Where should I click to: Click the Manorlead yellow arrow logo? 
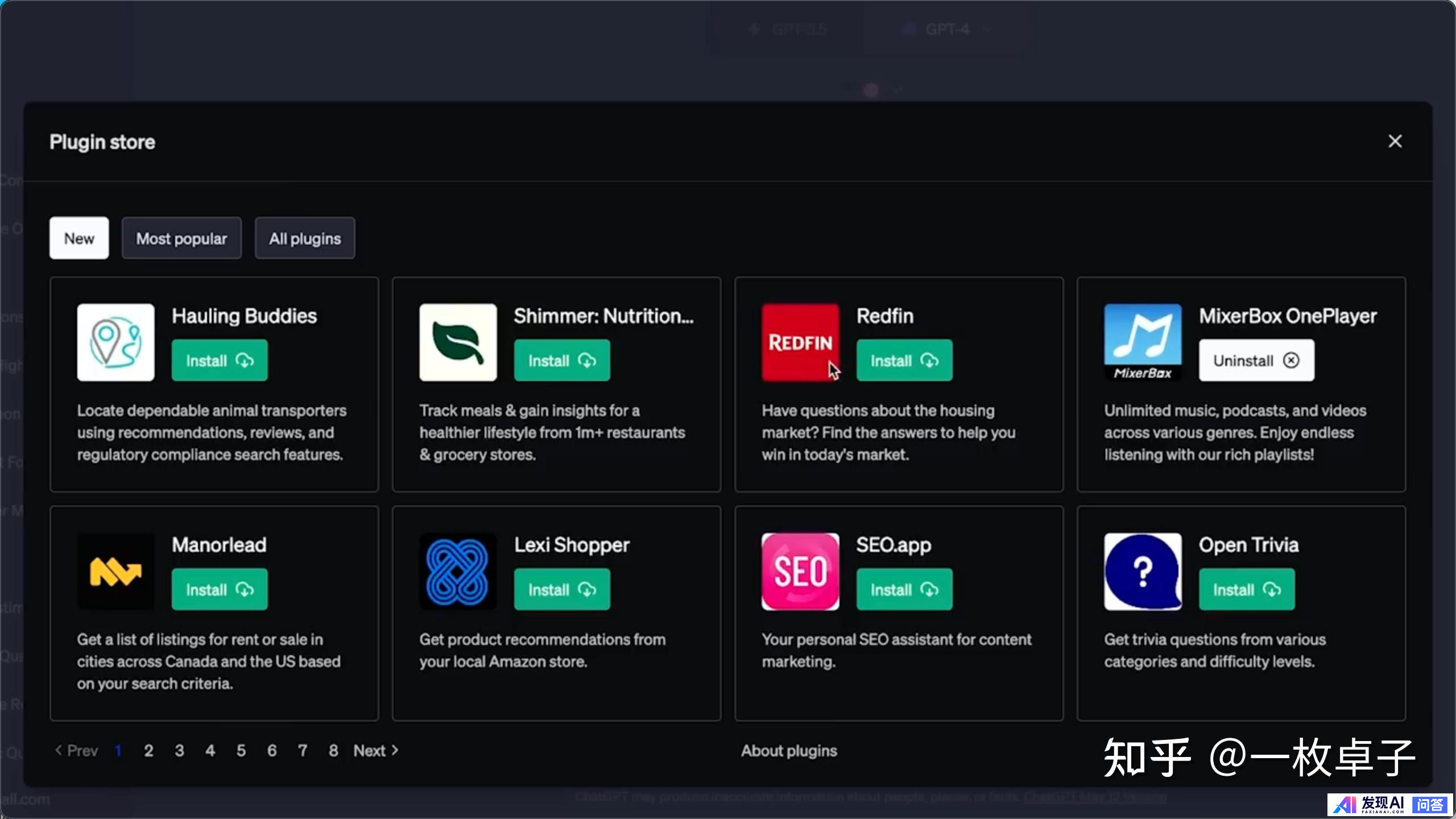pos(115,572)
